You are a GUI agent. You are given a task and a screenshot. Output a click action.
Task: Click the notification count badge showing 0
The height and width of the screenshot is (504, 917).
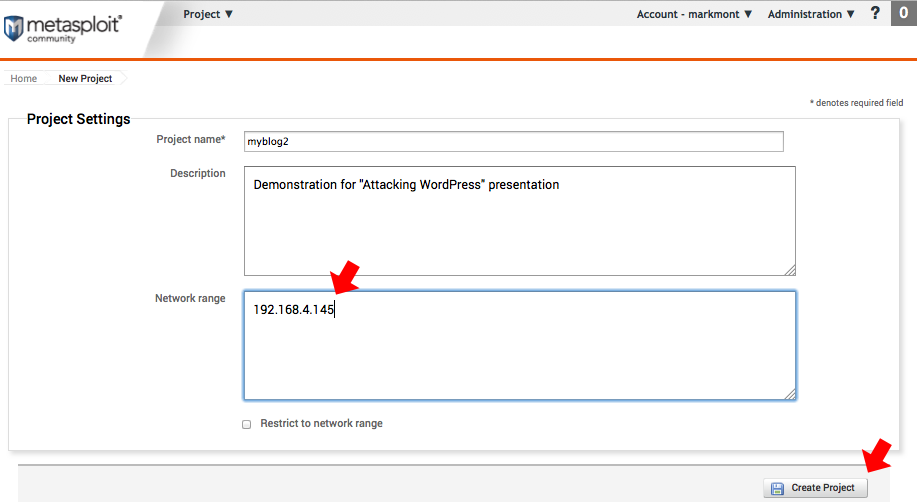point(903,14)
